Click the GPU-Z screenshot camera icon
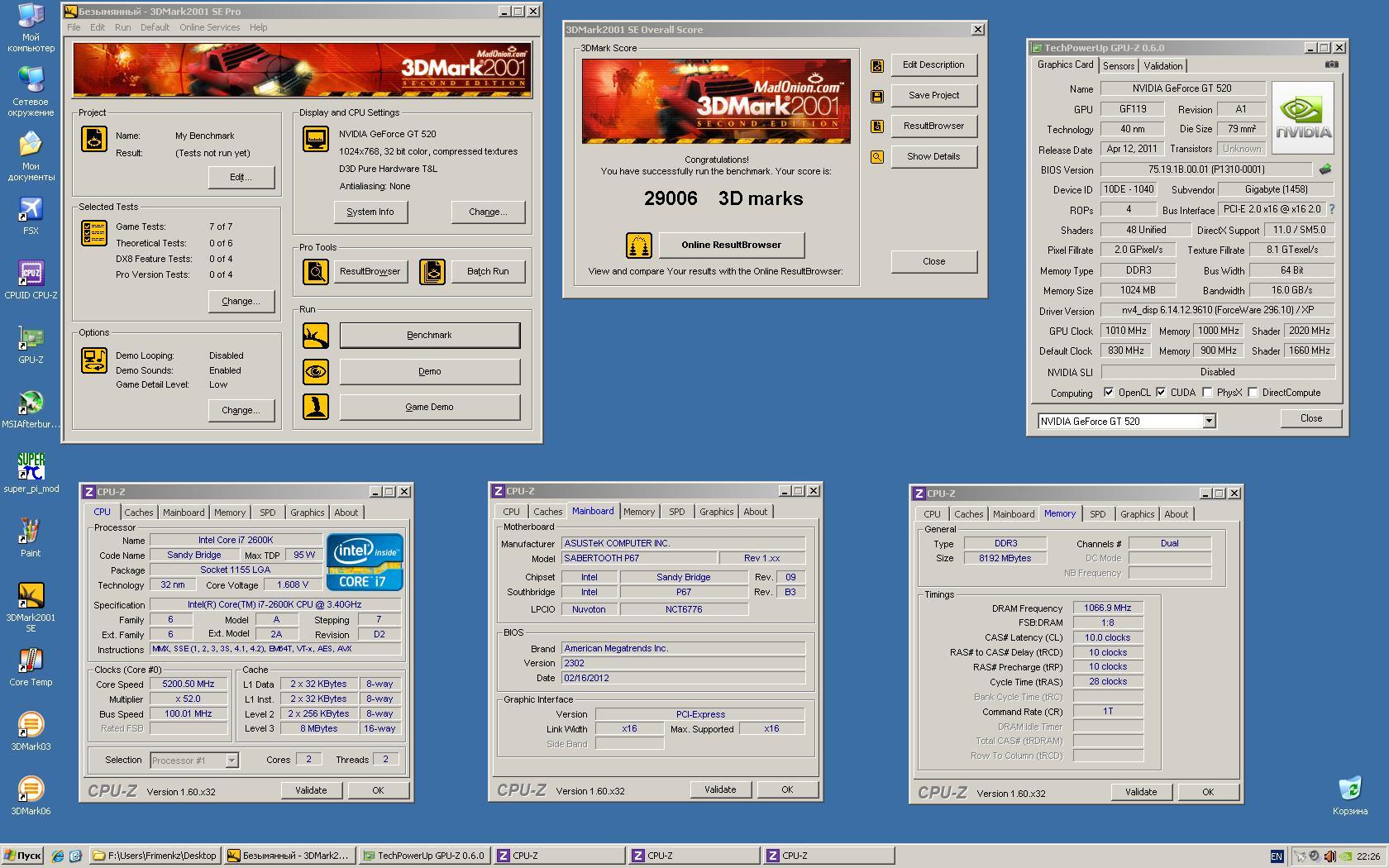This screenshot has width=1389, height=868. (x=1331, y=64)
